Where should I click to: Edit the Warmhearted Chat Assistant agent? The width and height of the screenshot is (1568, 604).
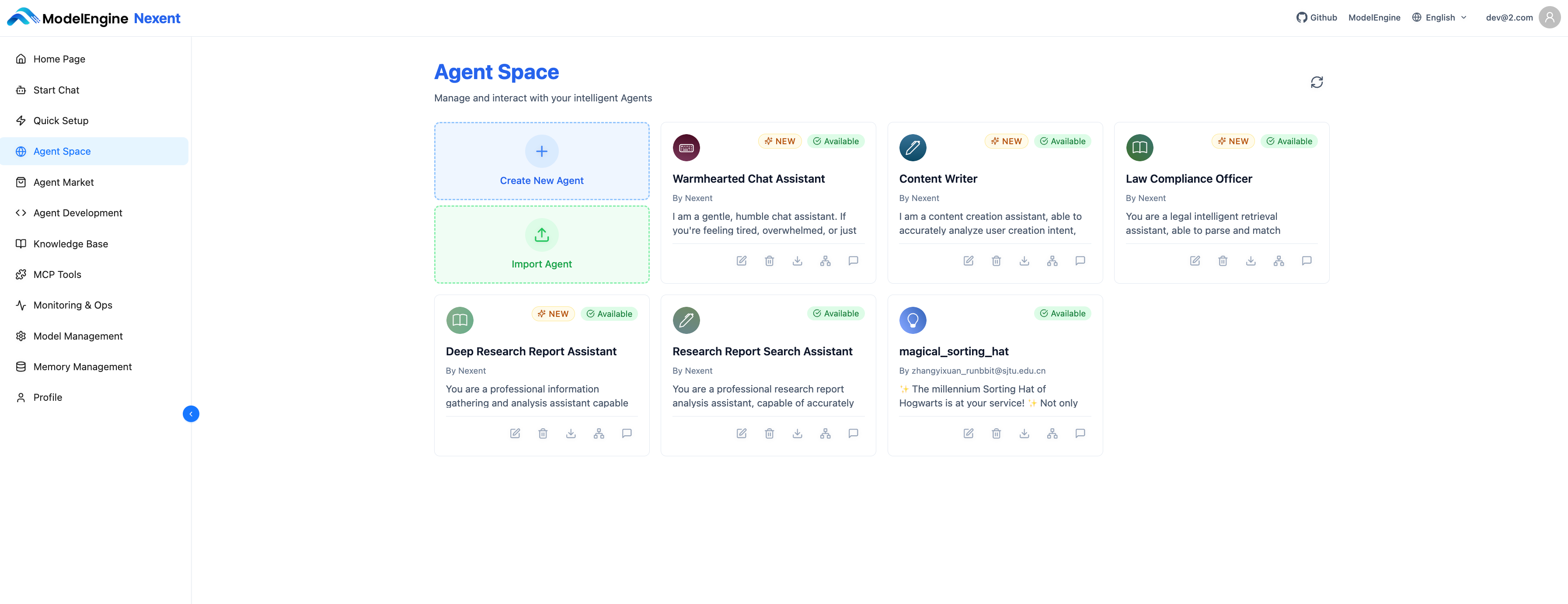742,260
